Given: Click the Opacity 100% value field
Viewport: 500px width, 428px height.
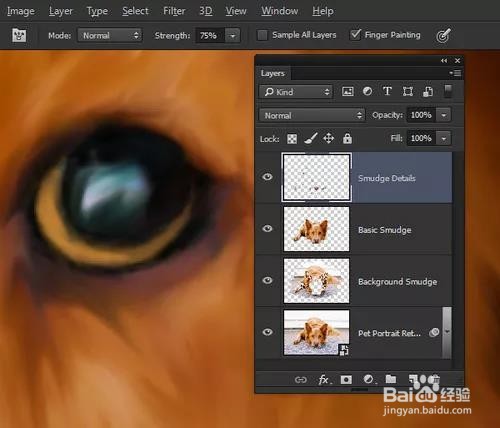Looking at the screenshot, I should click(x=421, y=115).
